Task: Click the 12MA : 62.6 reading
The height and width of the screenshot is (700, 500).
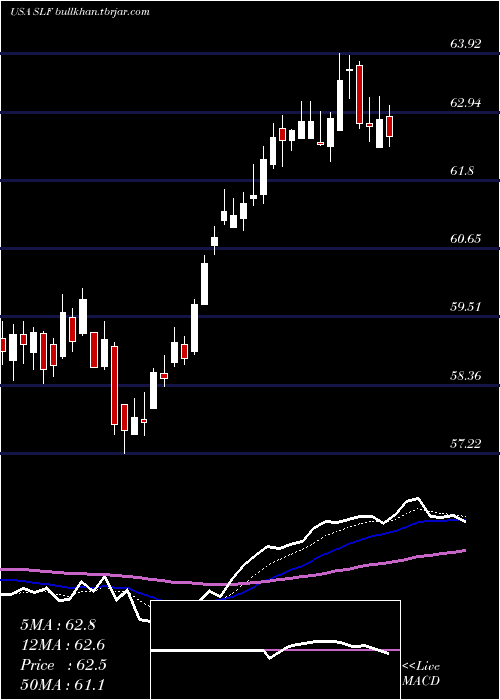Action: coord(63,645)
